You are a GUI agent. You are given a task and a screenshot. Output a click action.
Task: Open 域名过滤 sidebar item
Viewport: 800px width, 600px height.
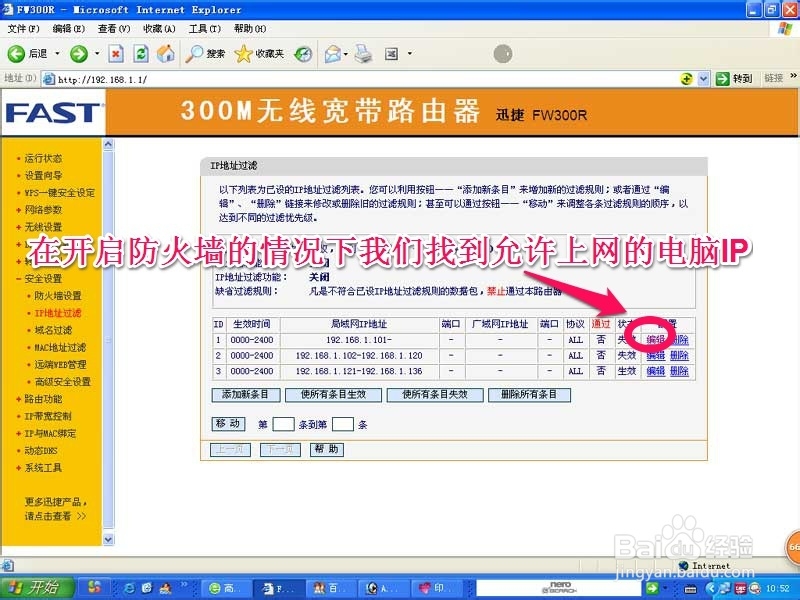(53, 330)
